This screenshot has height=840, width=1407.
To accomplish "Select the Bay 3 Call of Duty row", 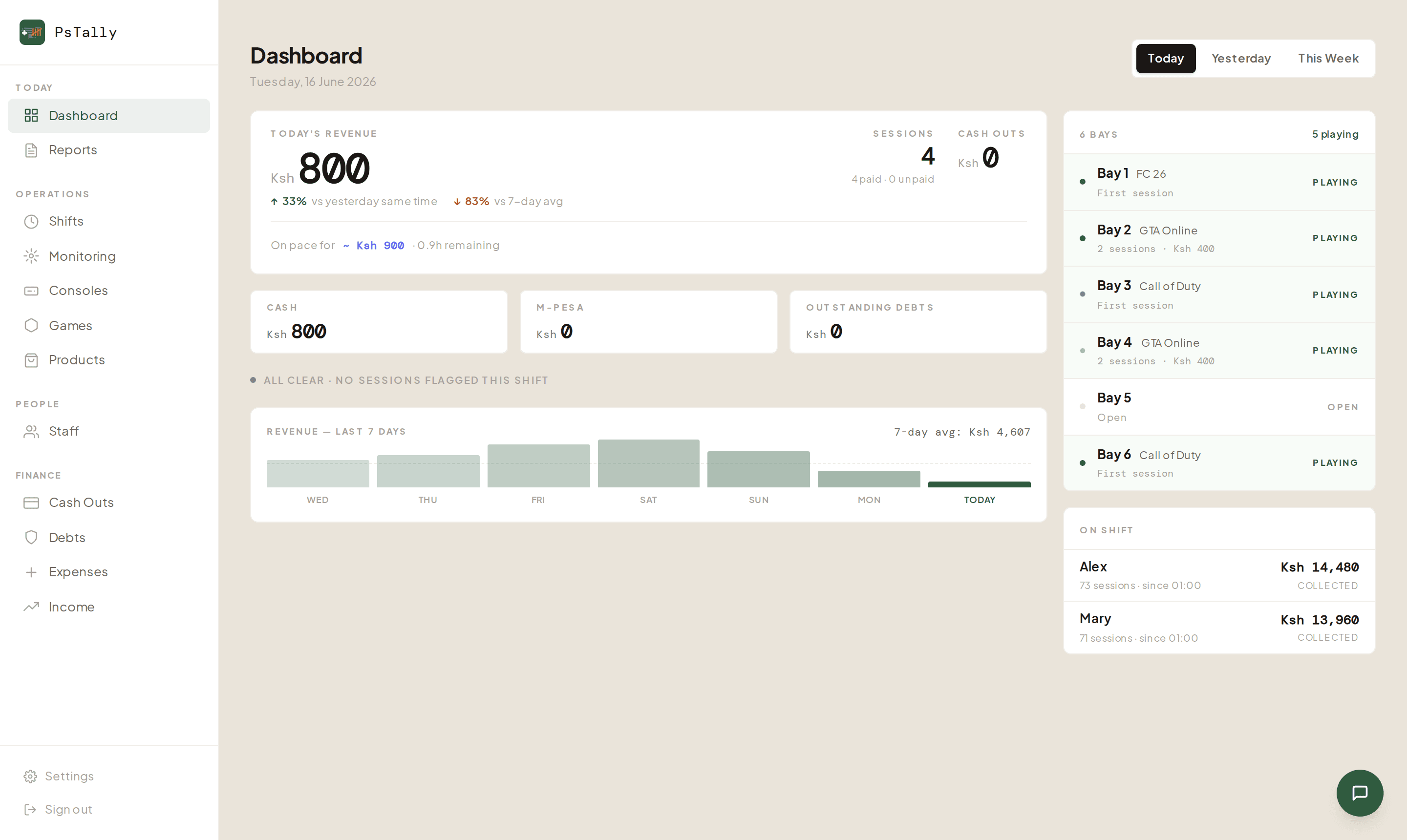I will pos(1219,294).
